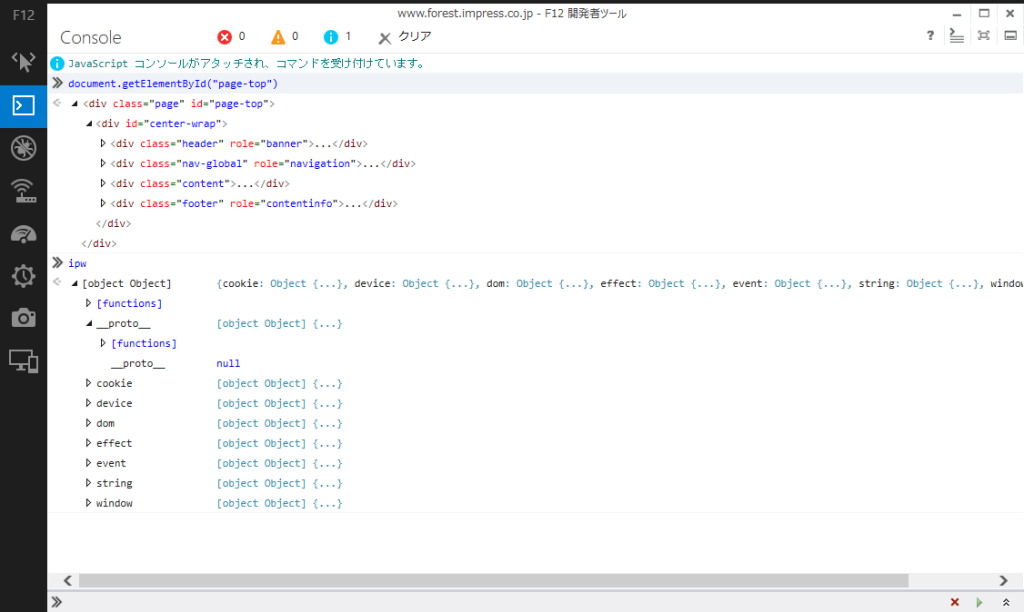Click the left arrow of horizontal scrollbar
The height and width of the screenshot is (612, 1024).
click(68, 581)
